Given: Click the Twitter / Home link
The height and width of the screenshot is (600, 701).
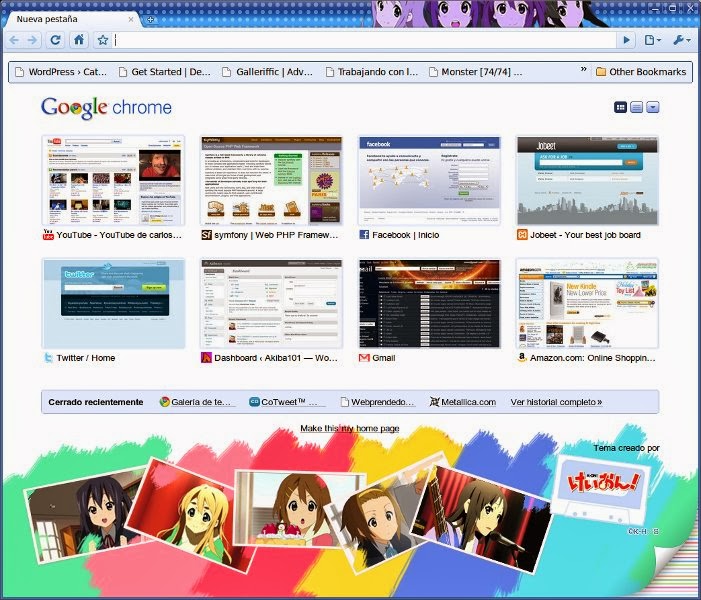Looking at the screenshot, I should (x=85, y=358).
